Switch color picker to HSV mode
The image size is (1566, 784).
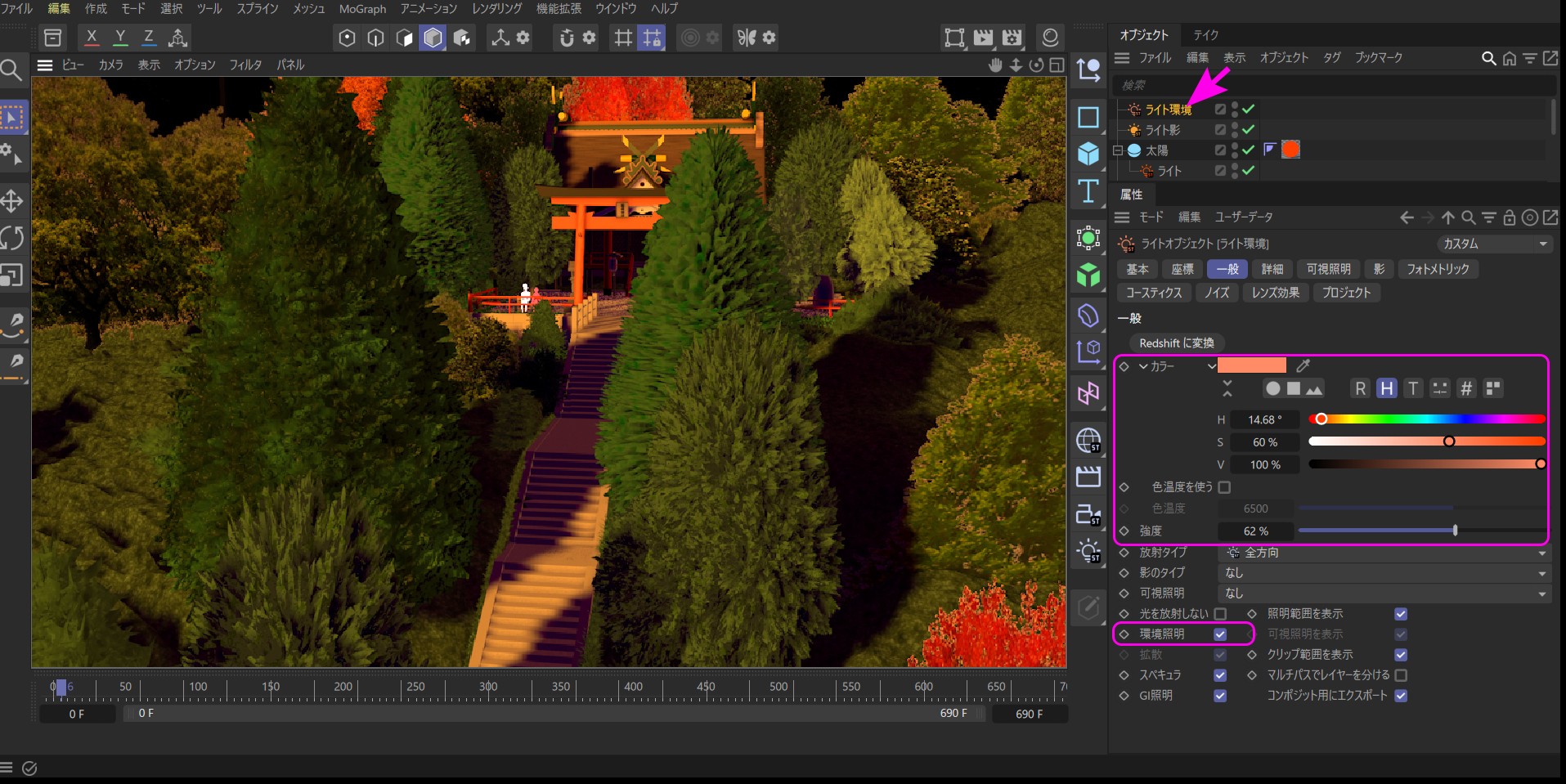click(x=1386, y=388)
